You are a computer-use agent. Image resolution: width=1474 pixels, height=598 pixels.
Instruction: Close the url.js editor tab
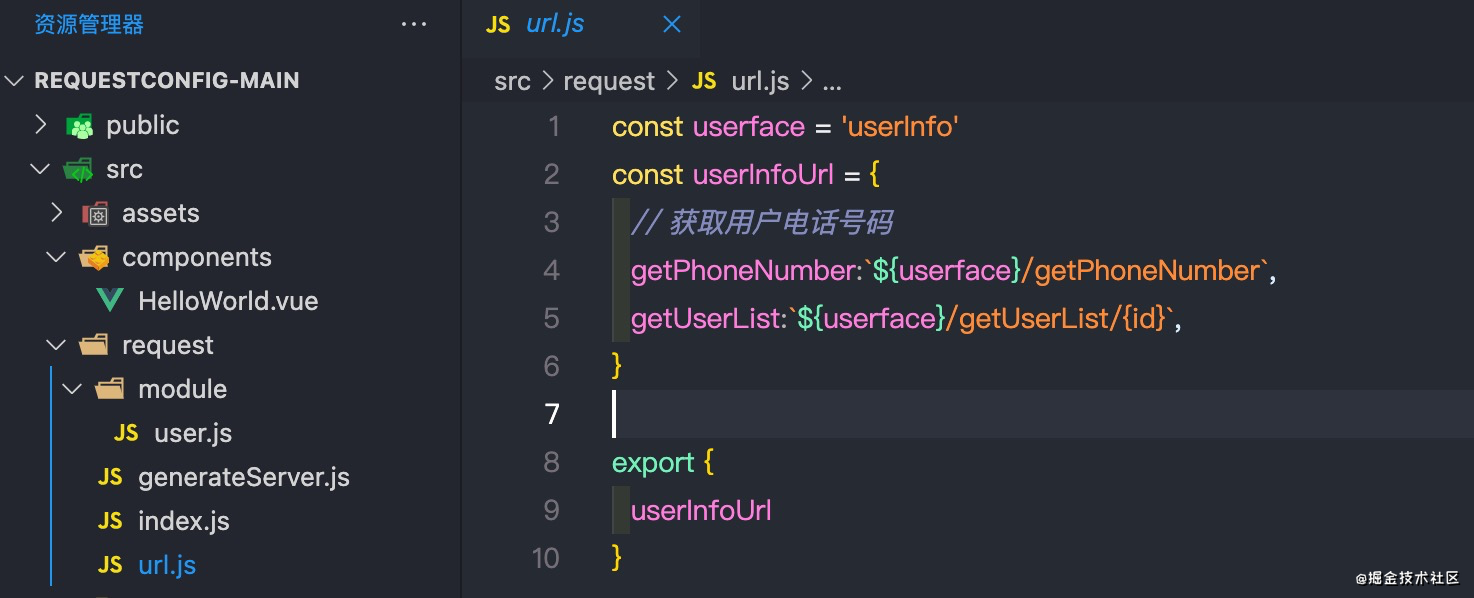coord(672,24)
